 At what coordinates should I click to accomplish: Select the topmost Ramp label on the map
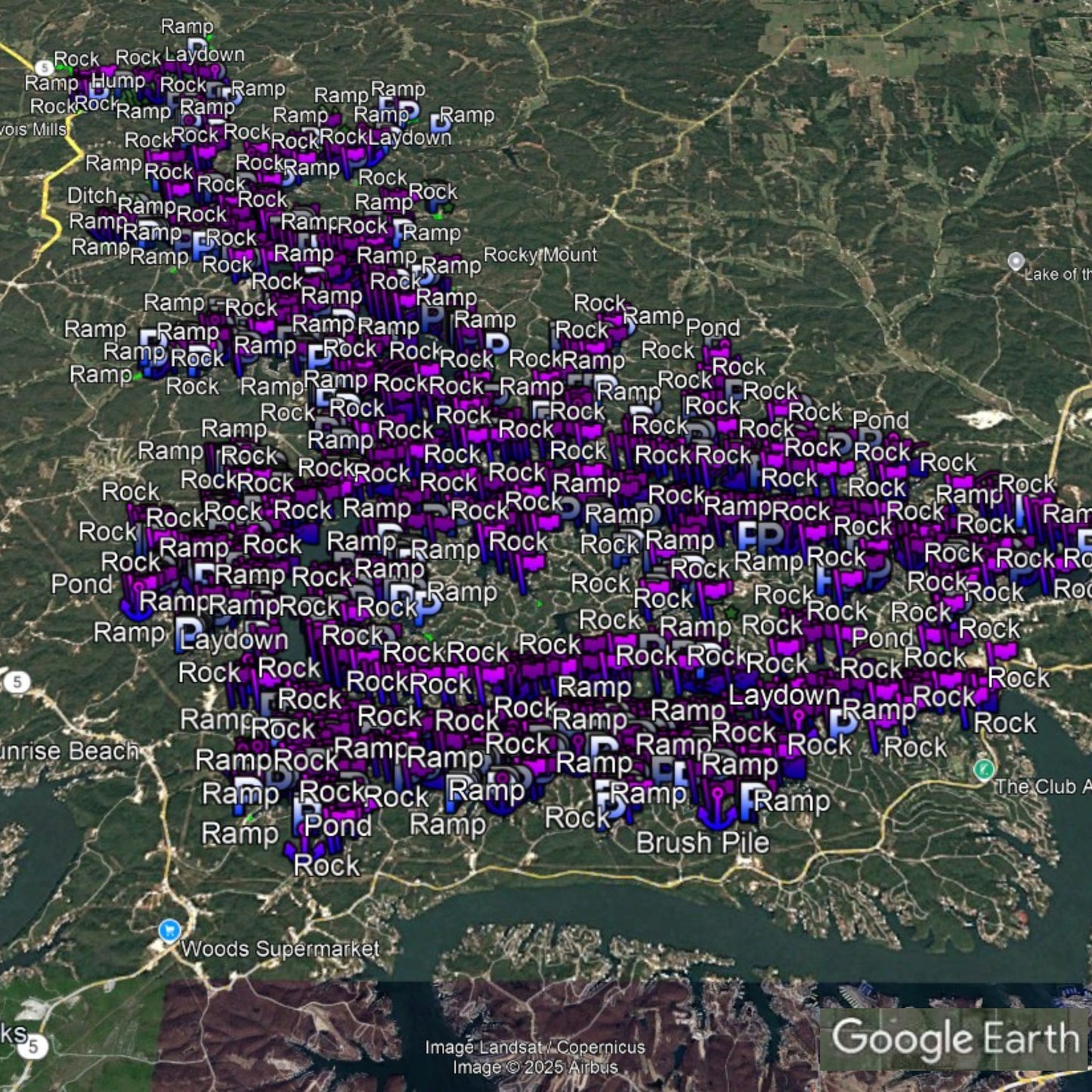pos(187,26)
